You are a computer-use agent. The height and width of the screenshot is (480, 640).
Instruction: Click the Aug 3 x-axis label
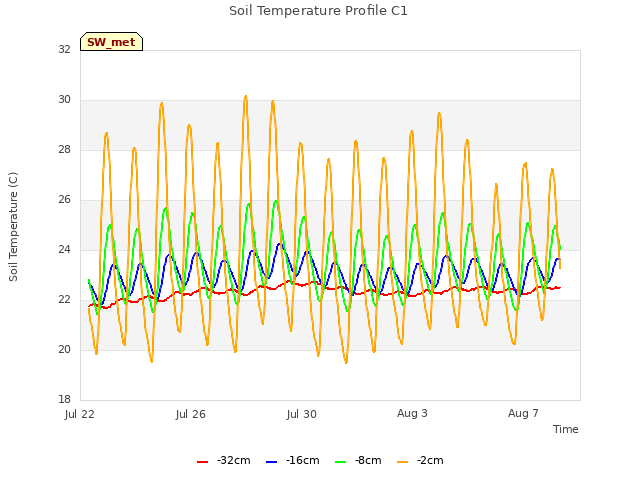coord(412,413)
